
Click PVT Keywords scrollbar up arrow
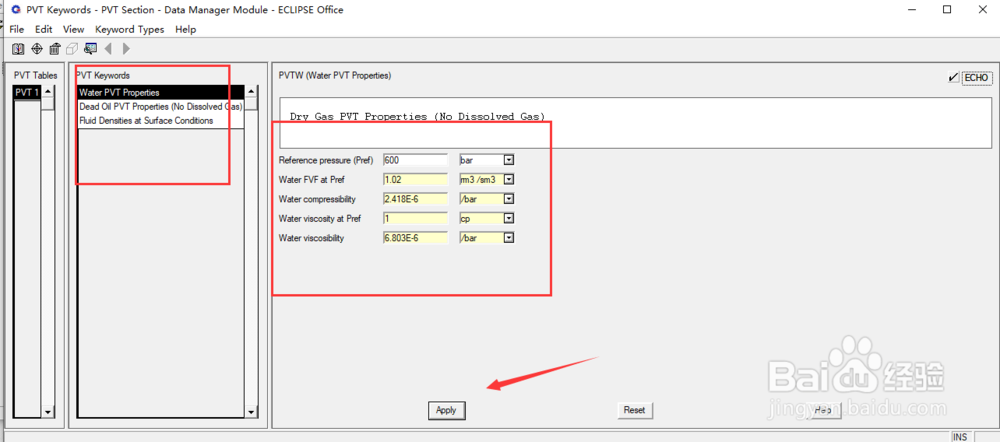[253, 92]
